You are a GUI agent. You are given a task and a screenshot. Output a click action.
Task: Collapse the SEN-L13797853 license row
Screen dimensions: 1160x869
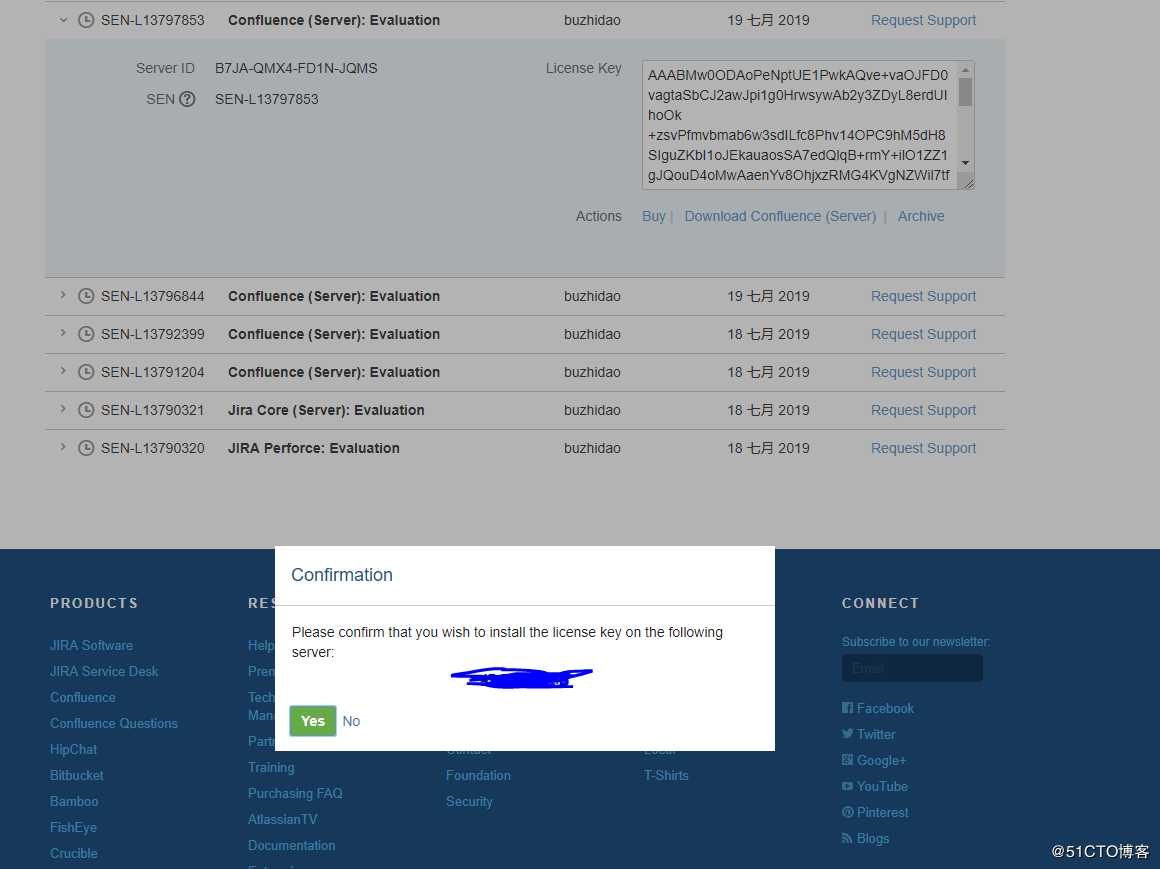pyautogui.click(x=63, y=20)
